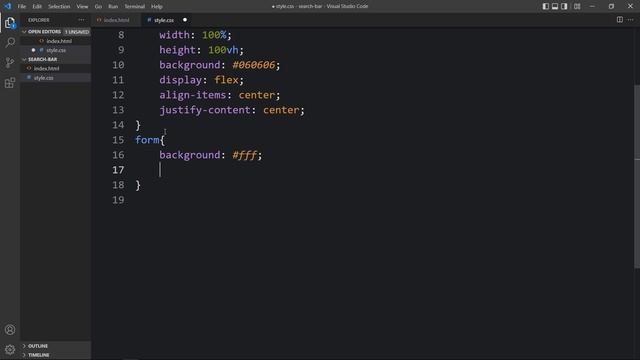The width and height of the screenshot is (640, 360).
Task: Open the Selection menu
Action: (x=59, y=7)
